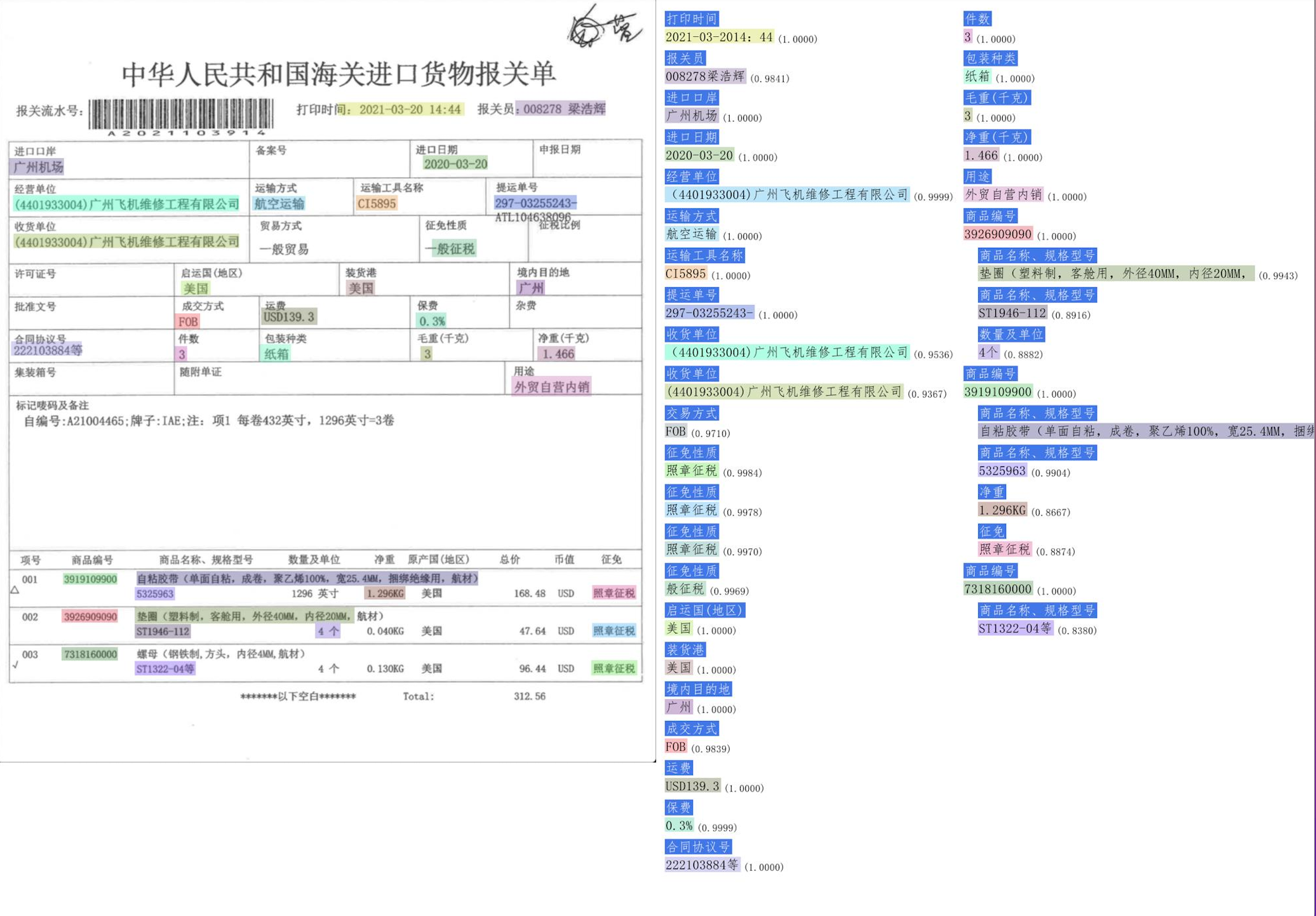Viewport: 1316px width, 916px height.
Task: Click the blue 毛重(千克) label in results list
Action: (997, 98)
